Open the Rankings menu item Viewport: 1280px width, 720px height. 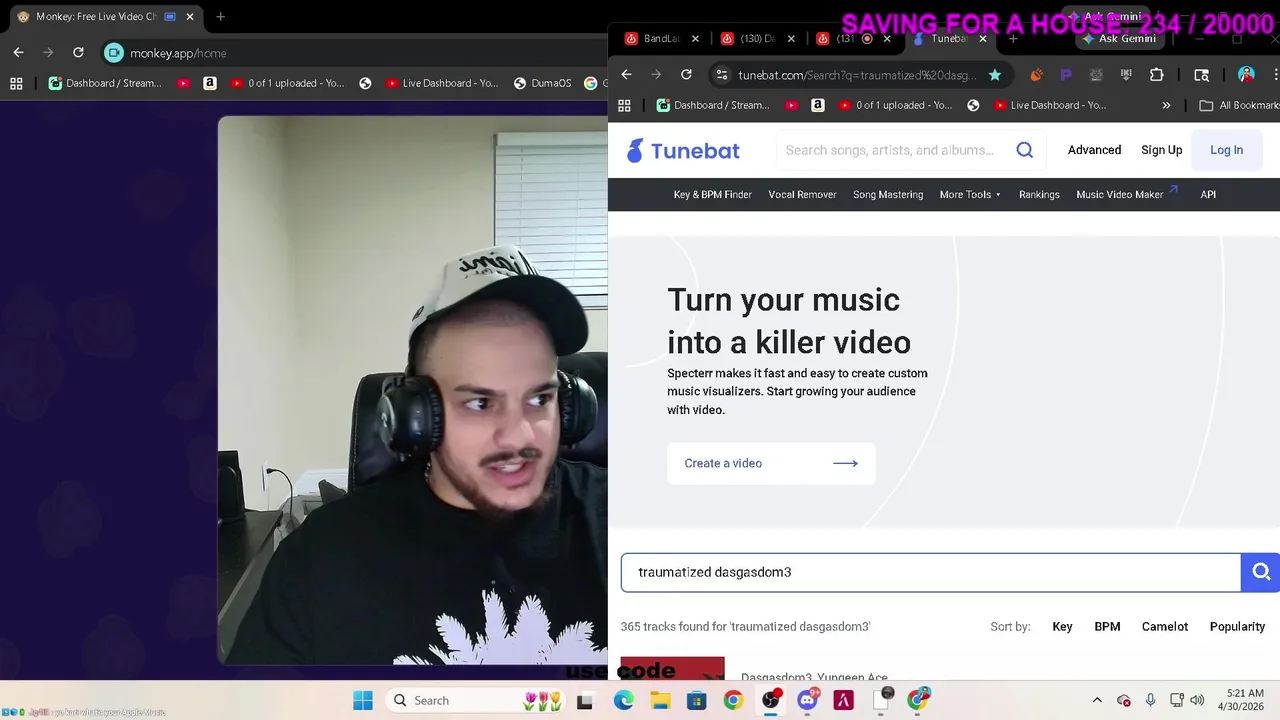[x=1039, y=194]
